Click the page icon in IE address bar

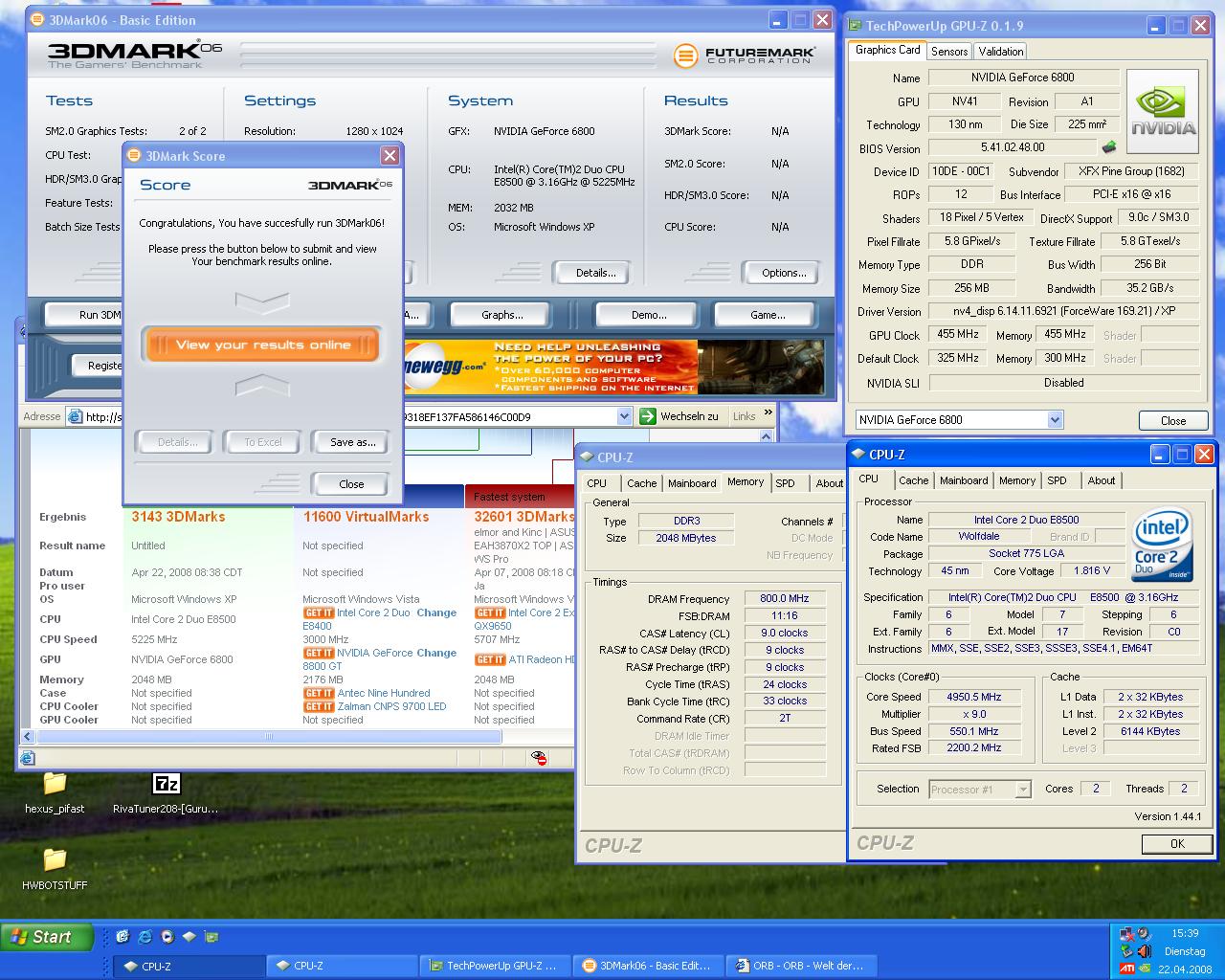click(x=74, y=416)
